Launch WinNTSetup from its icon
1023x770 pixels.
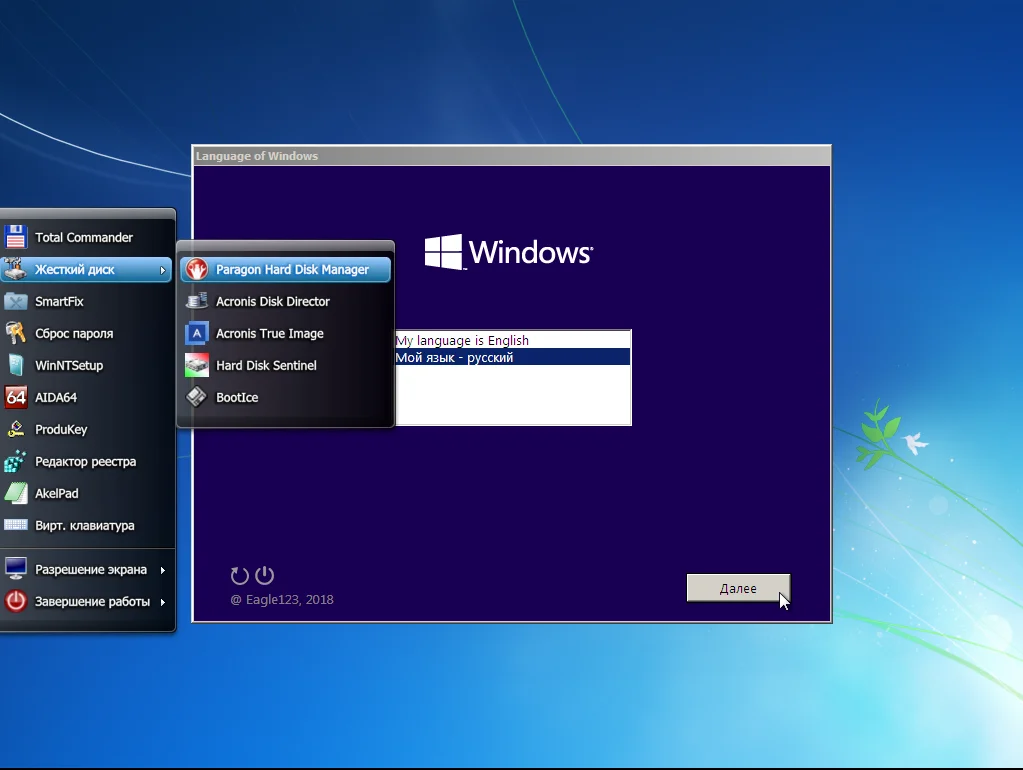(x=15, y=365)
